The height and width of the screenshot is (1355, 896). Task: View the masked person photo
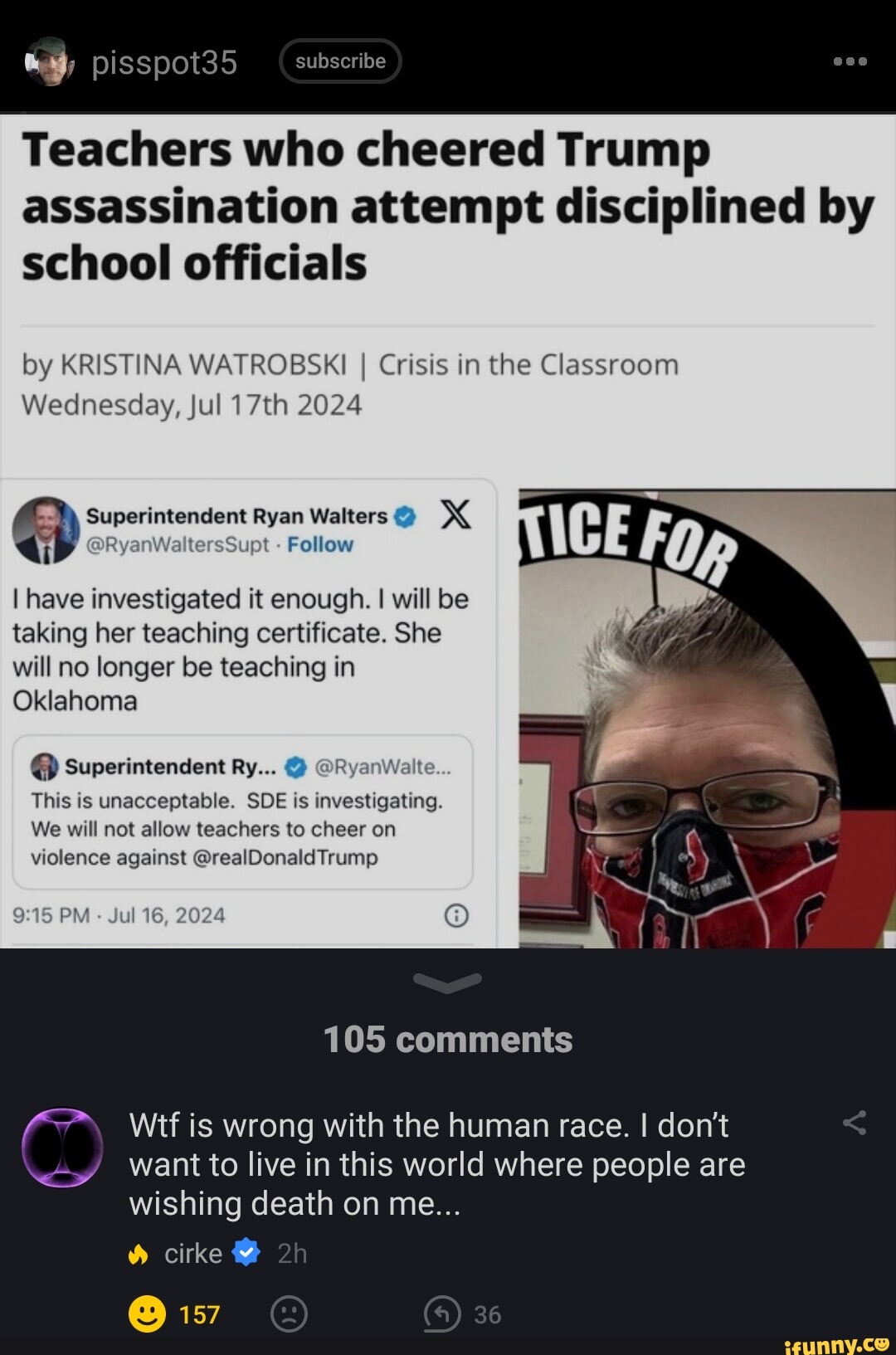click(708, 719)
